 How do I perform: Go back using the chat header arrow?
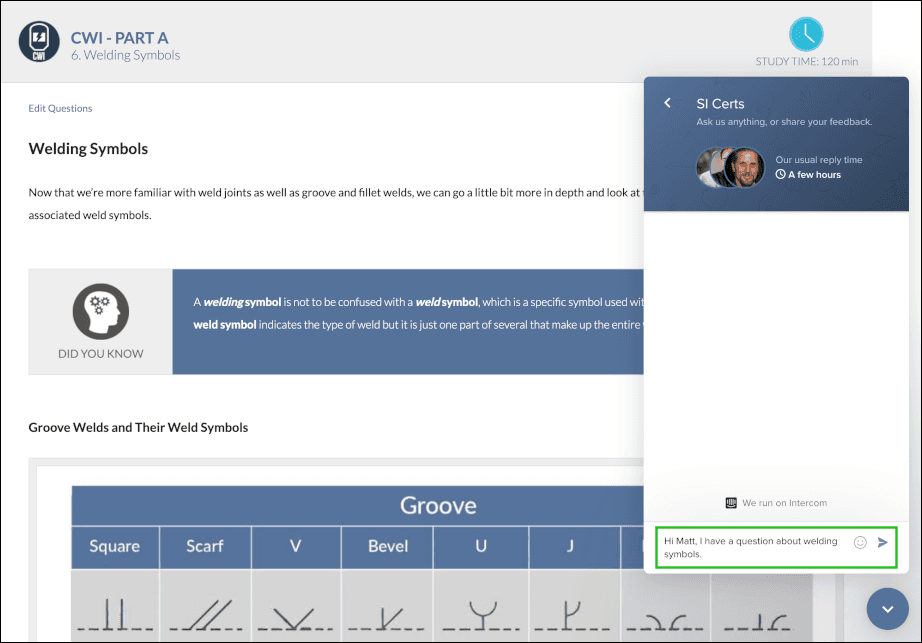point(668,103)
